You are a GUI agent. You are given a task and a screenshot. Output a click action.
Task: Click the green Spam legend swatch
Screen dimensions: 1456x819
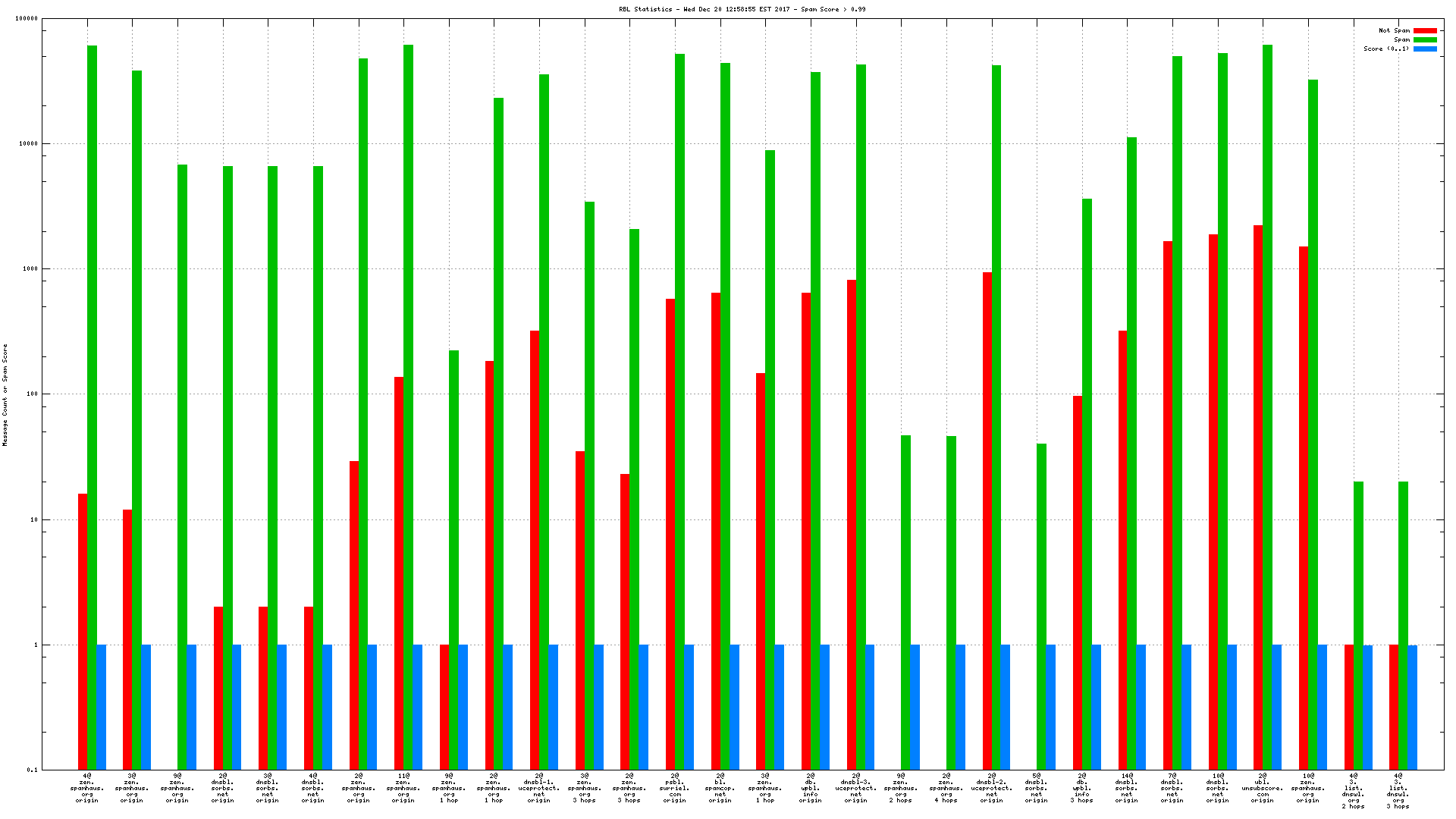tap(1425, 40)
